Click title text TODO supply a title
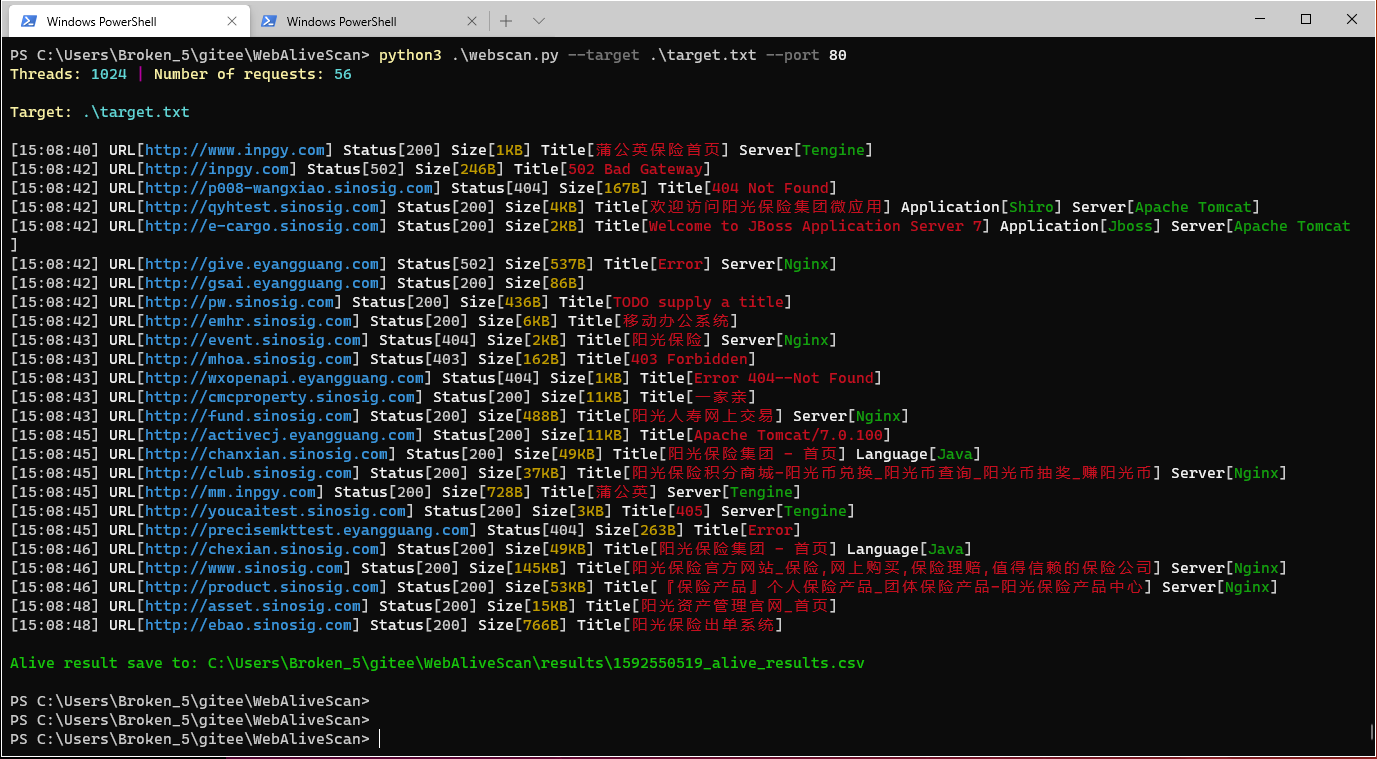The height and width of the screenshot is (759, 1377). pyautogui.click(x=698, y=302)
